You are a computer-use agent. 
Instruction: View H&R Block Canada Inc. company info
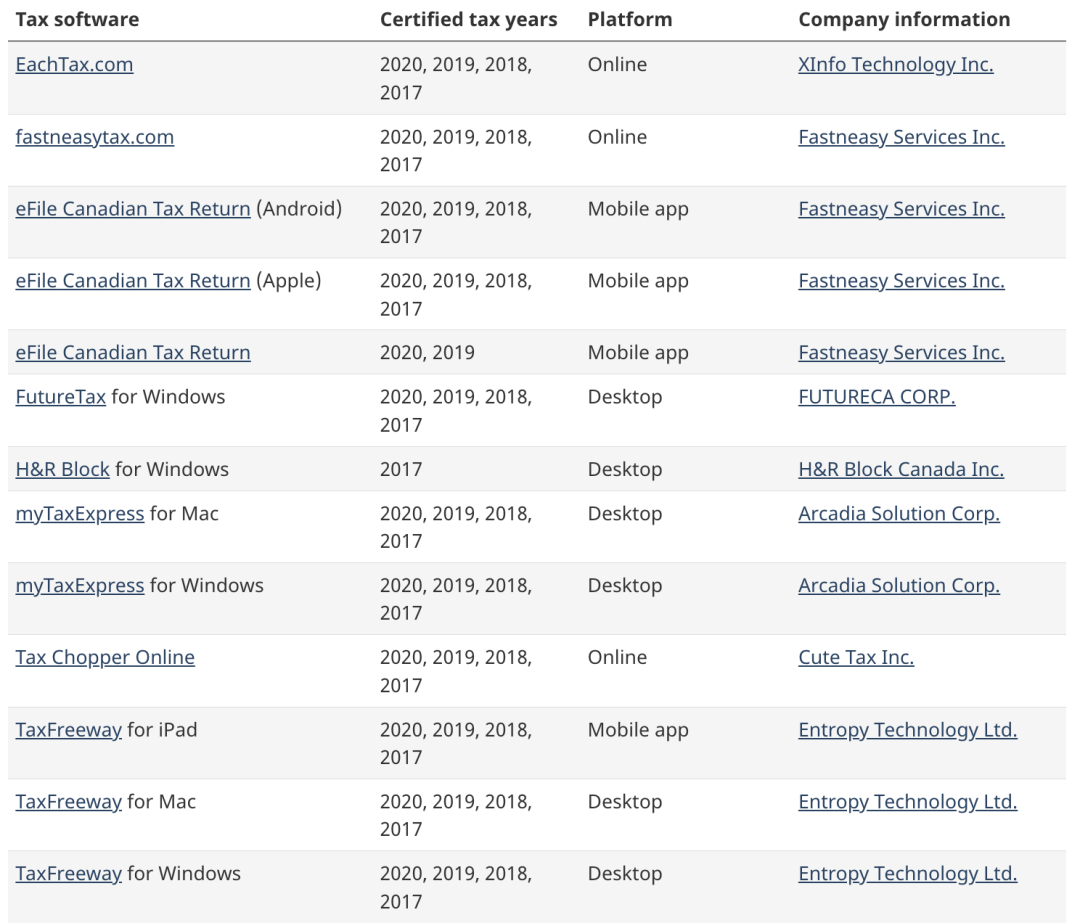point(900,469)
